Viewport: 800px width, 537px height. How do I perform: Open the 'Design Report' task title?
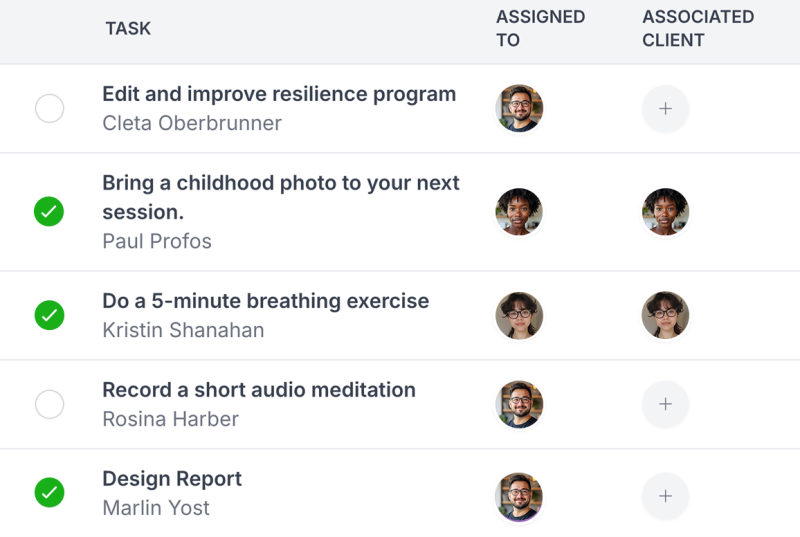[172, 479]
